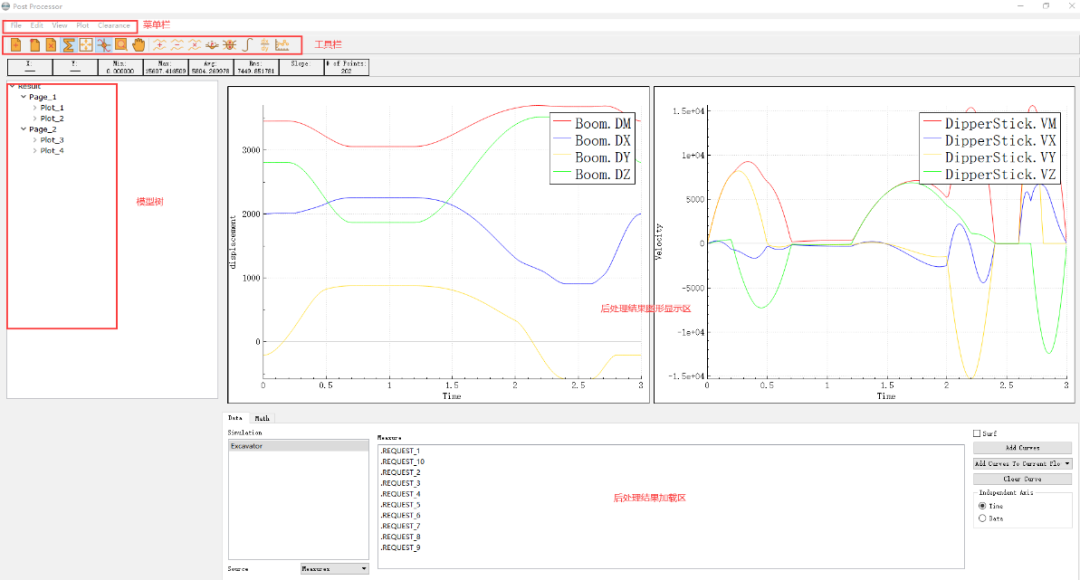Open Add Curves To Current Plot dropdown
The height and width of the screenshot is (580, 1080).
(x=1022, y=464)
